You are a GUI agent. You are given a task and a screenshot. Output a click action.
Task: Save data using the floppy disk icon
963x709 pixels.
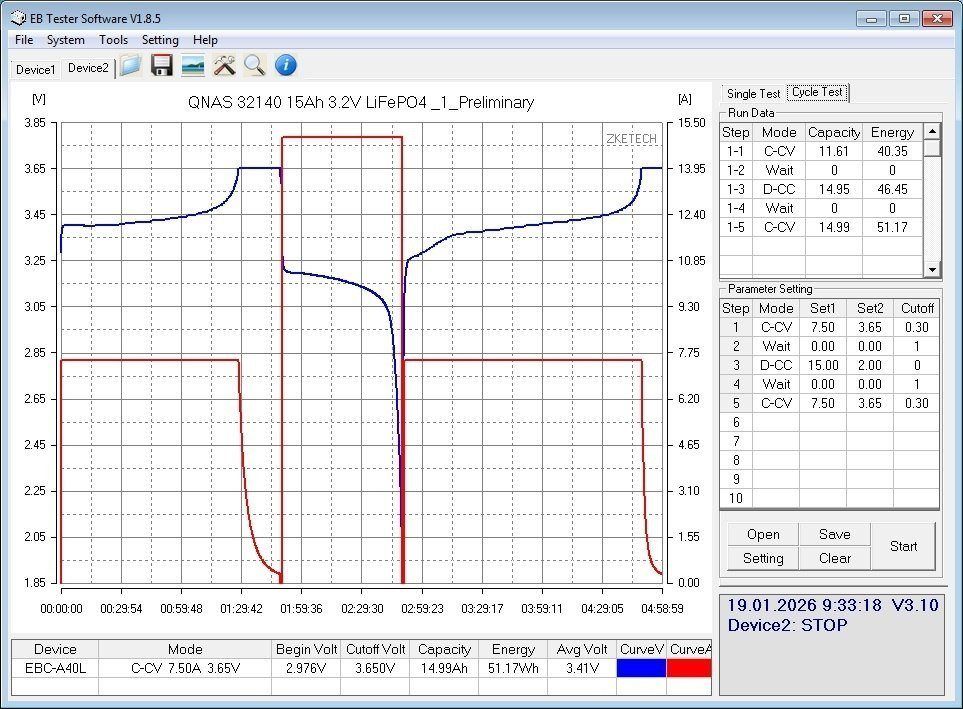162,66
